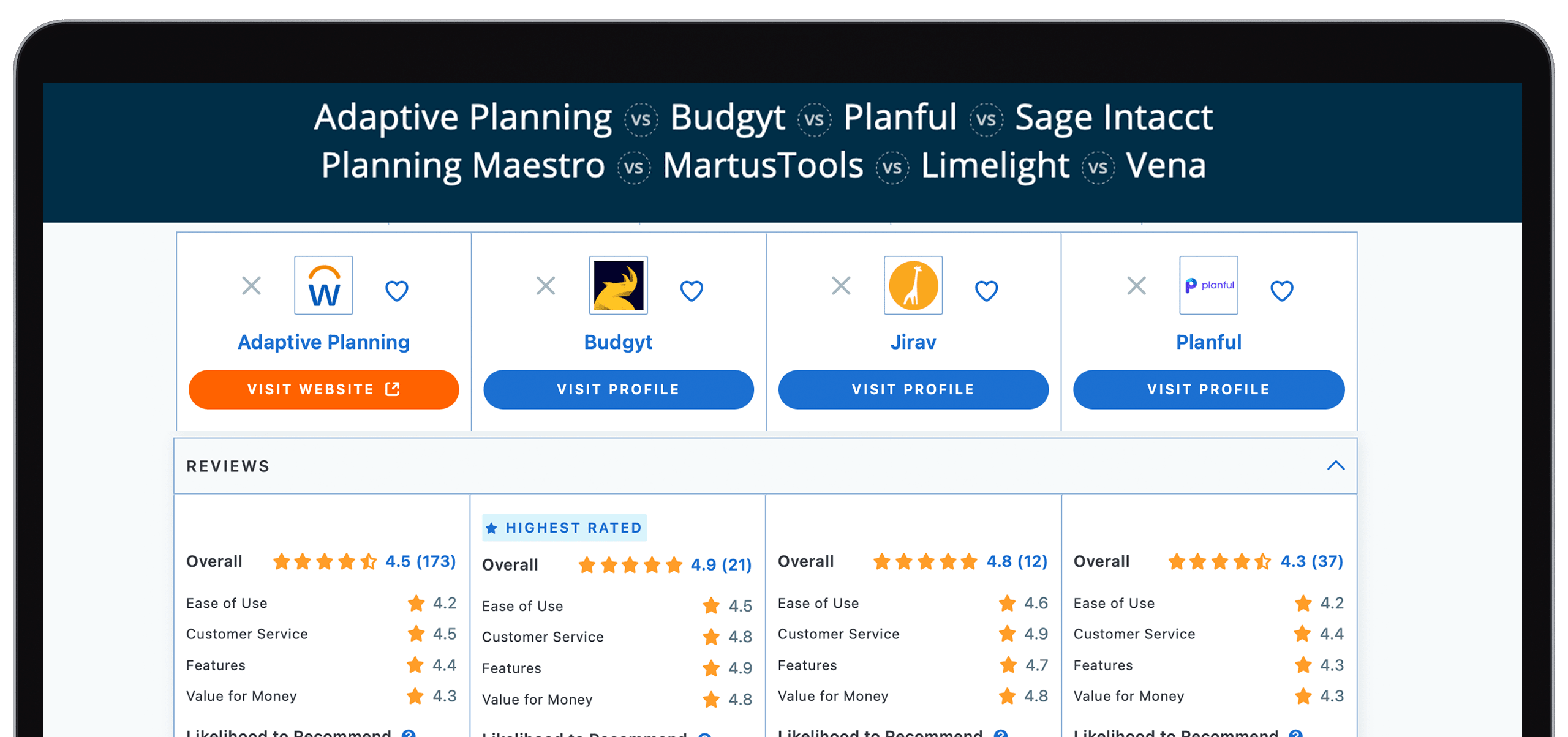Click the Planful product name
This screenshot has height=737, width=1568.
pyautogui.click(x=1208, y=342)
